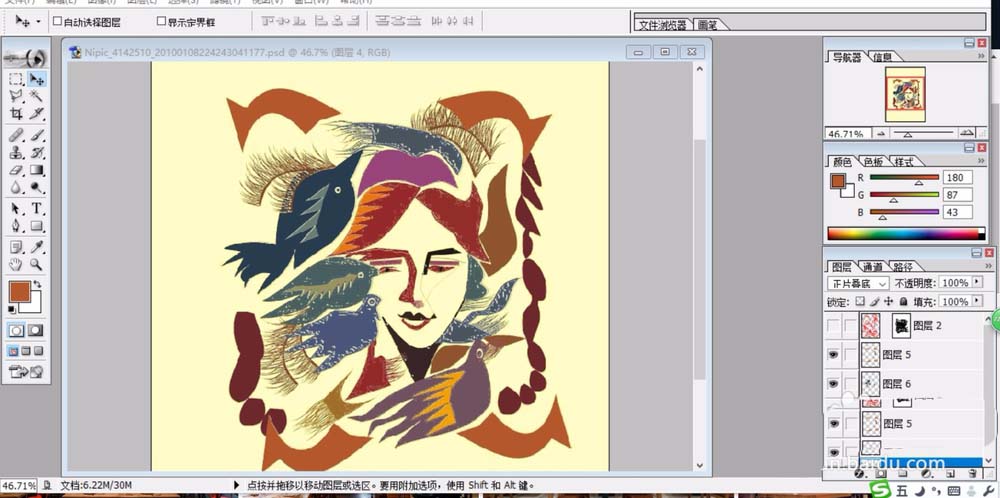Viewport: 1000px width, 498px height.
Task: Select the Brush tool
Action: click(x=36, y=135)
